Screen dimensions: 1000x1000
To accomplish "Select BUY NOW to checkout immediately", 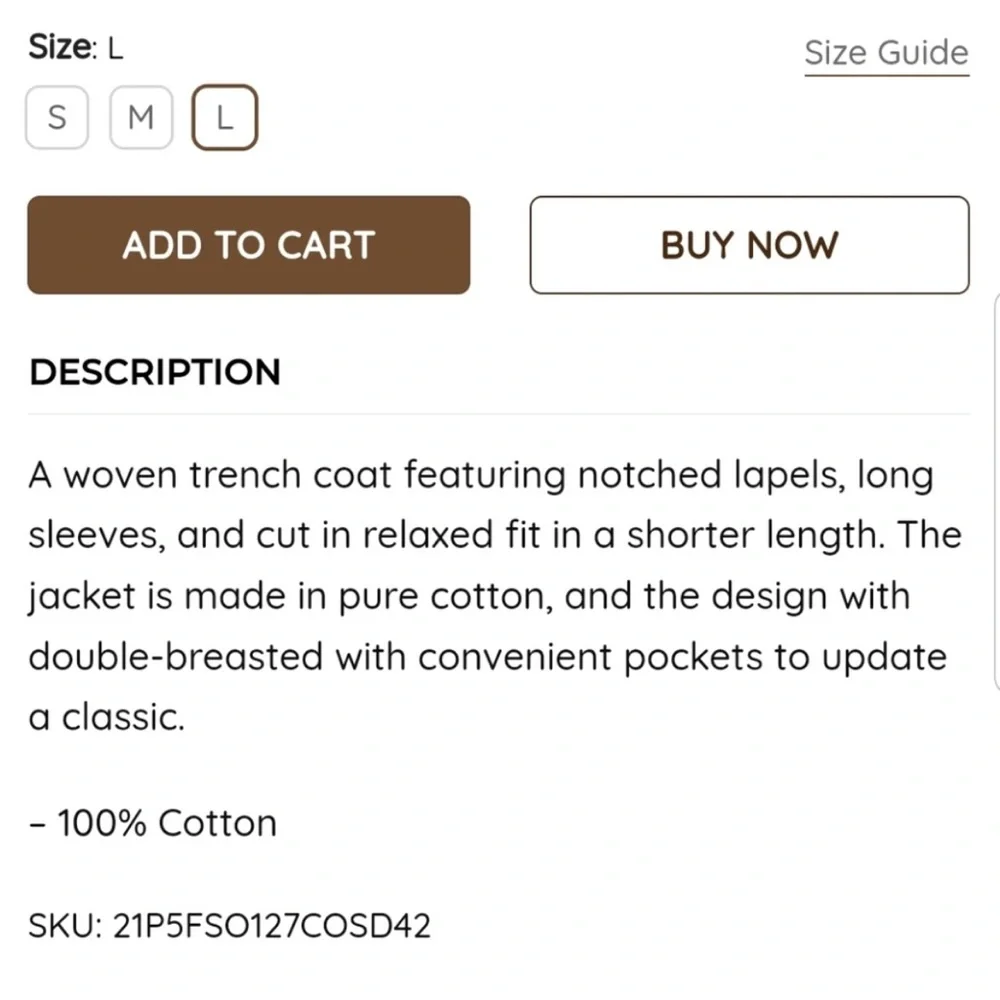I will tap(749, 245).
